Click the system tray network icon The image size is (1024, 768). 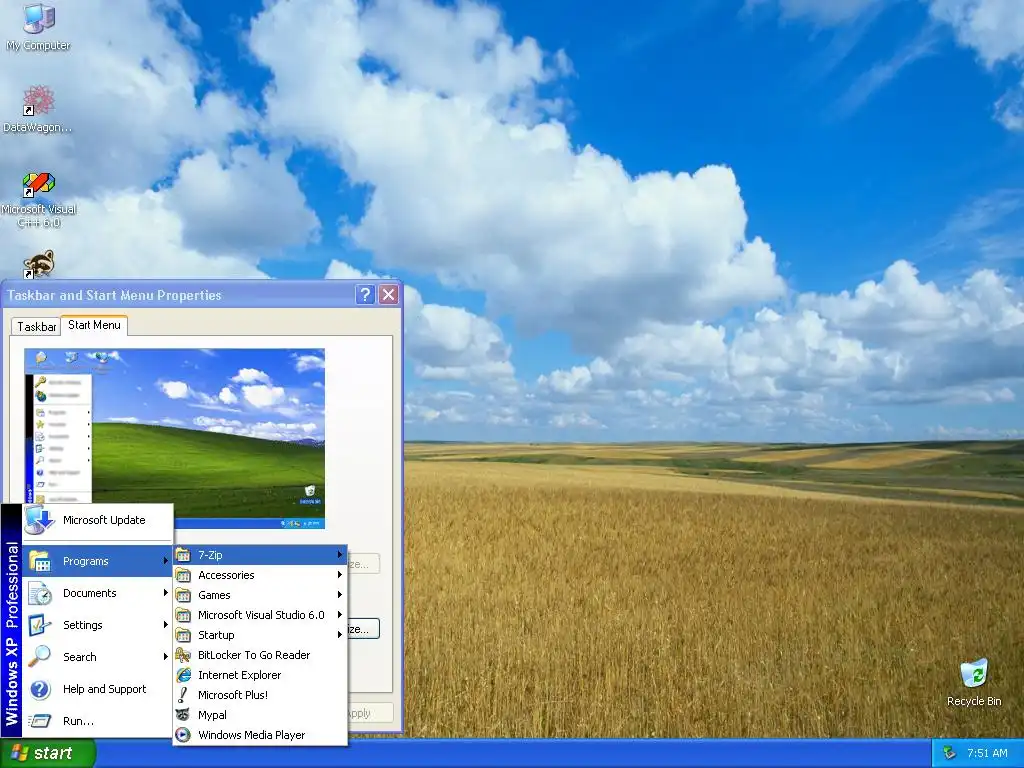click(949, 753)
